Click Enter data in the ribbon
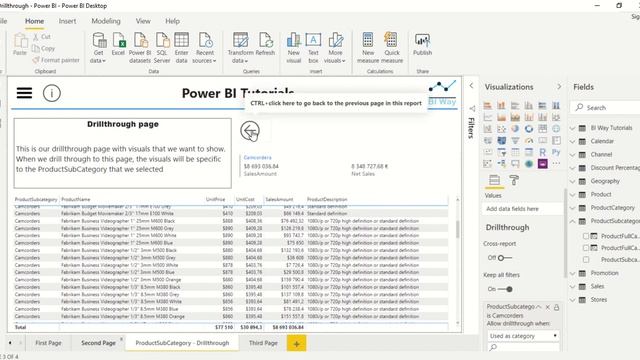Viewport: 640px width, 360px height. tap(182, 48)
